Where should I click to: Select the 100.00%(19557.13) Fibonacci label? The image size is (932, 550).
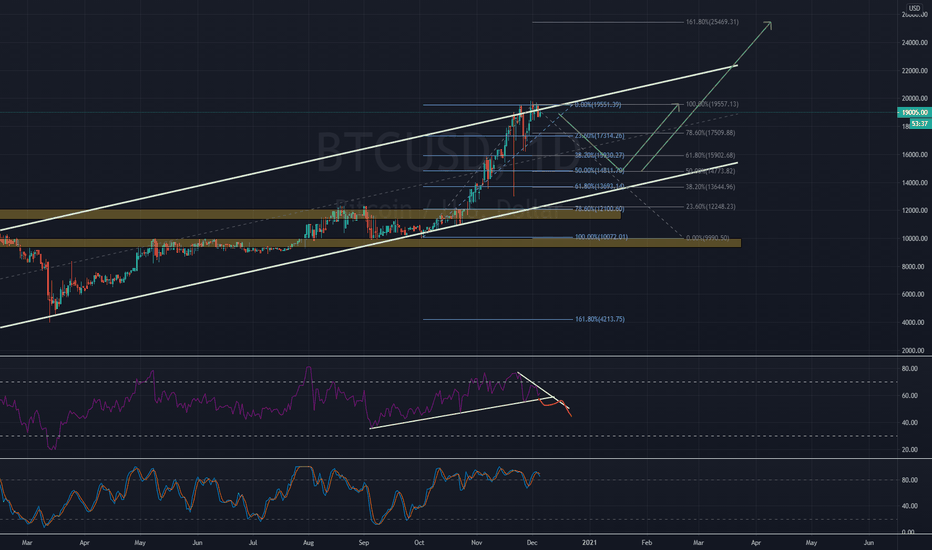coord(712,104)
